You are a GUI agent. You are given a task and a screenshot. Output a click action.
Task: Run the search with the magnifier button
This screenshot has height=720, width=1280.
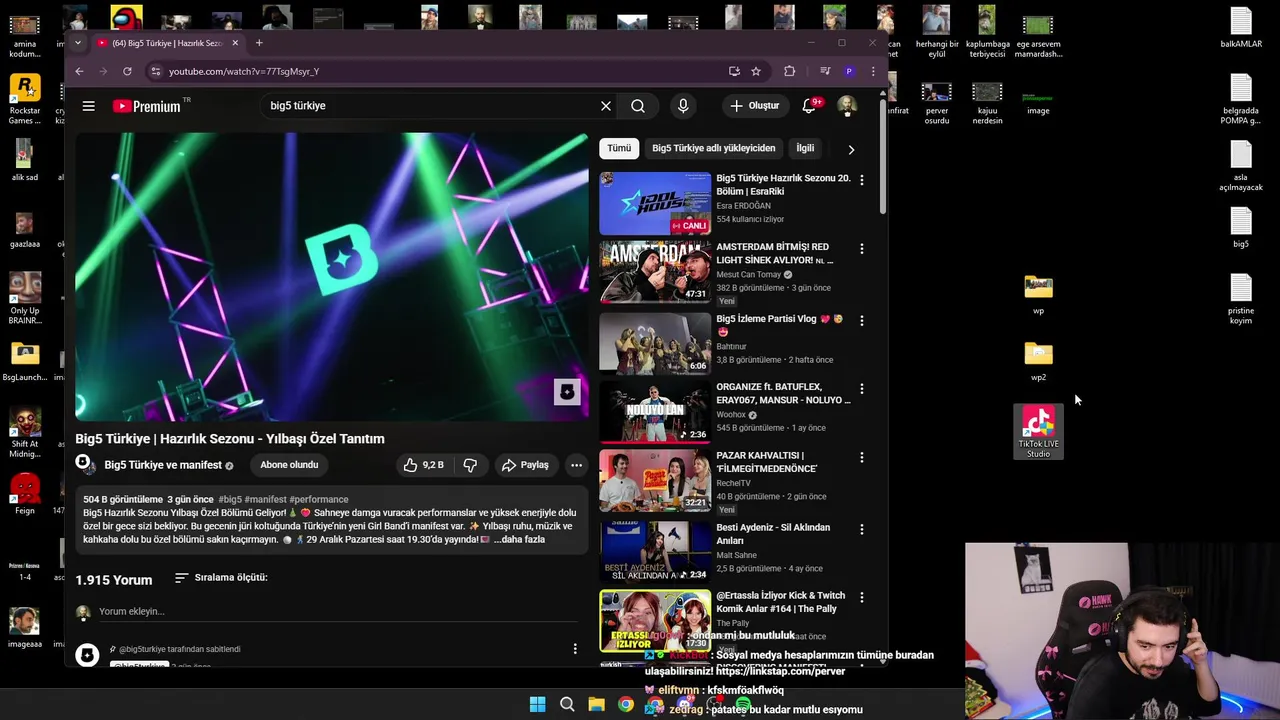pyautogui.click(x=638, y=106)
